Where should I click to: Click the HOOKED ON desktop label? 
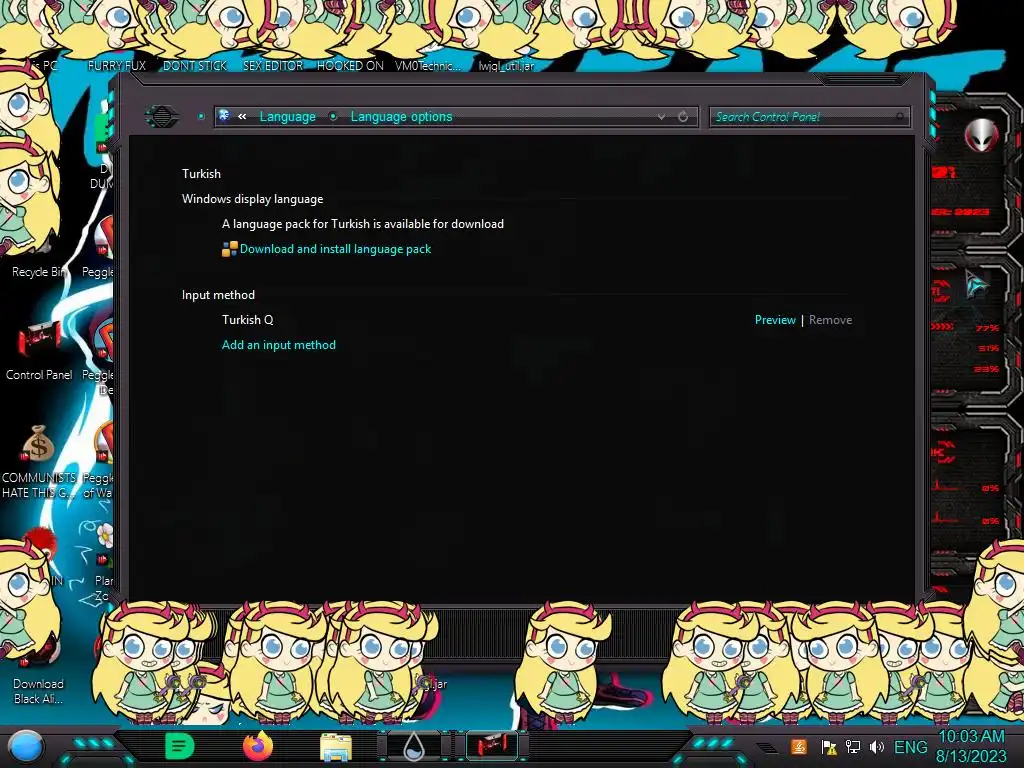coord(350,66)
